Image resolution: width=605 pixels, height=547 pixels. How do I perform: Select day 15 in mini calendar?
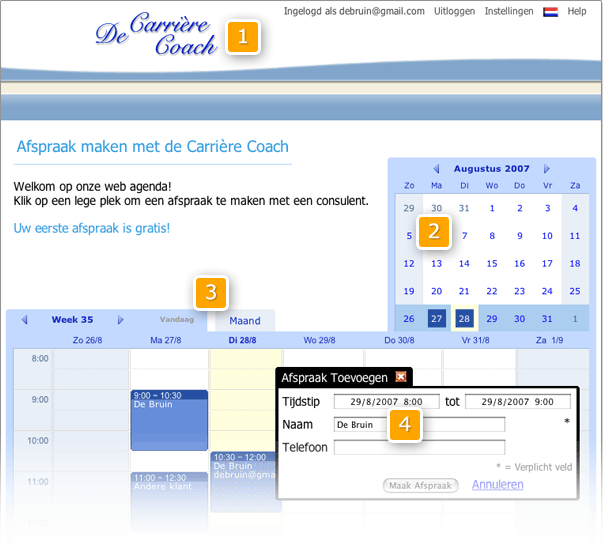coord(492,263)
